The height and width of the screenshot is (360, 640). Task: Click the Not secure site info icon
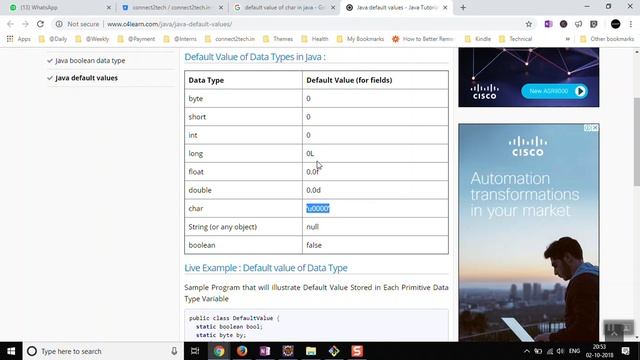pyautogui.click(x=59, y=24)
